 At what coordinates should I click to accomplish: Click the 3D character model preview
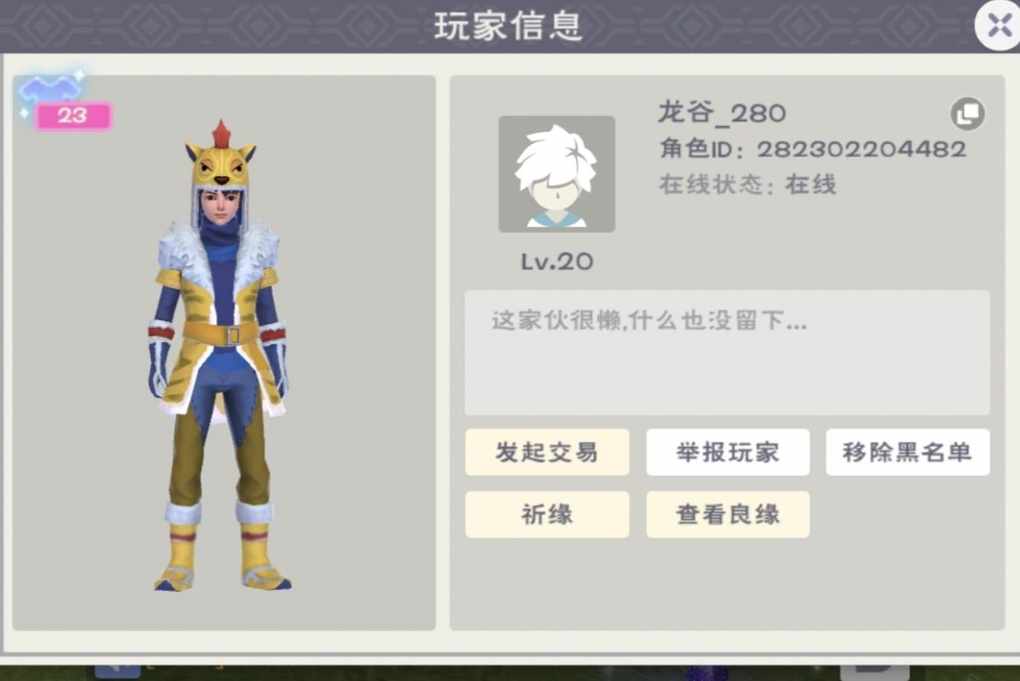pyautogui.click(x=221, y=355)
